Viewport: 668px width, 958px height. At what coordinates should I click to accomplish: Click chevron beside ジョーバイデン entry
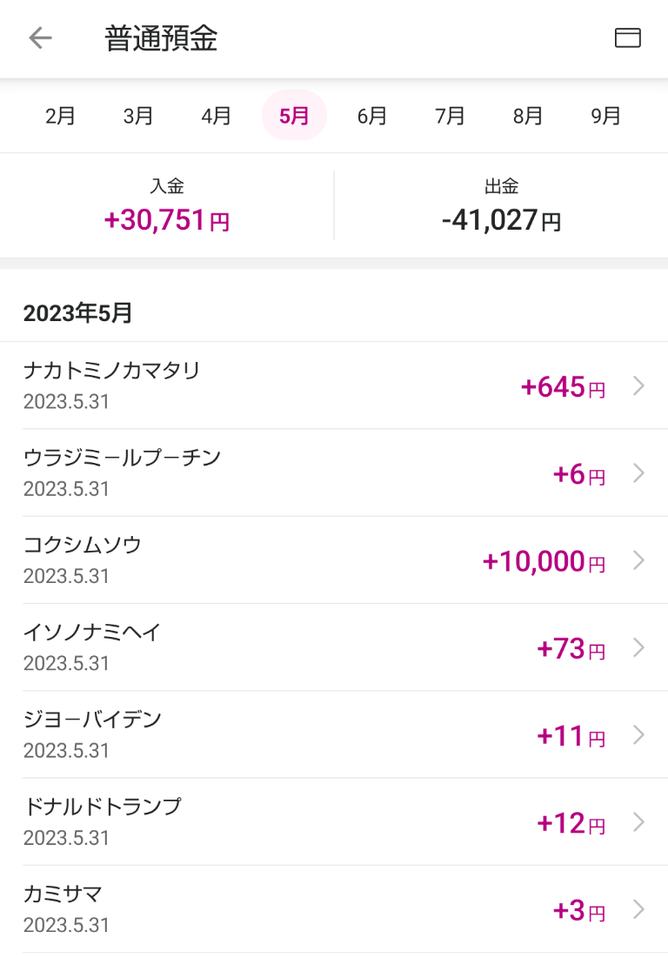pyautogui.click(x=640, y=735)
